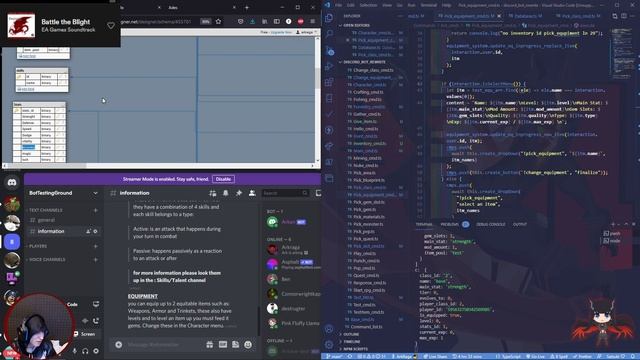Add channel to TEXT CHANNELS category
Viewport: 640px width, 360px height.
coord(96,210)
